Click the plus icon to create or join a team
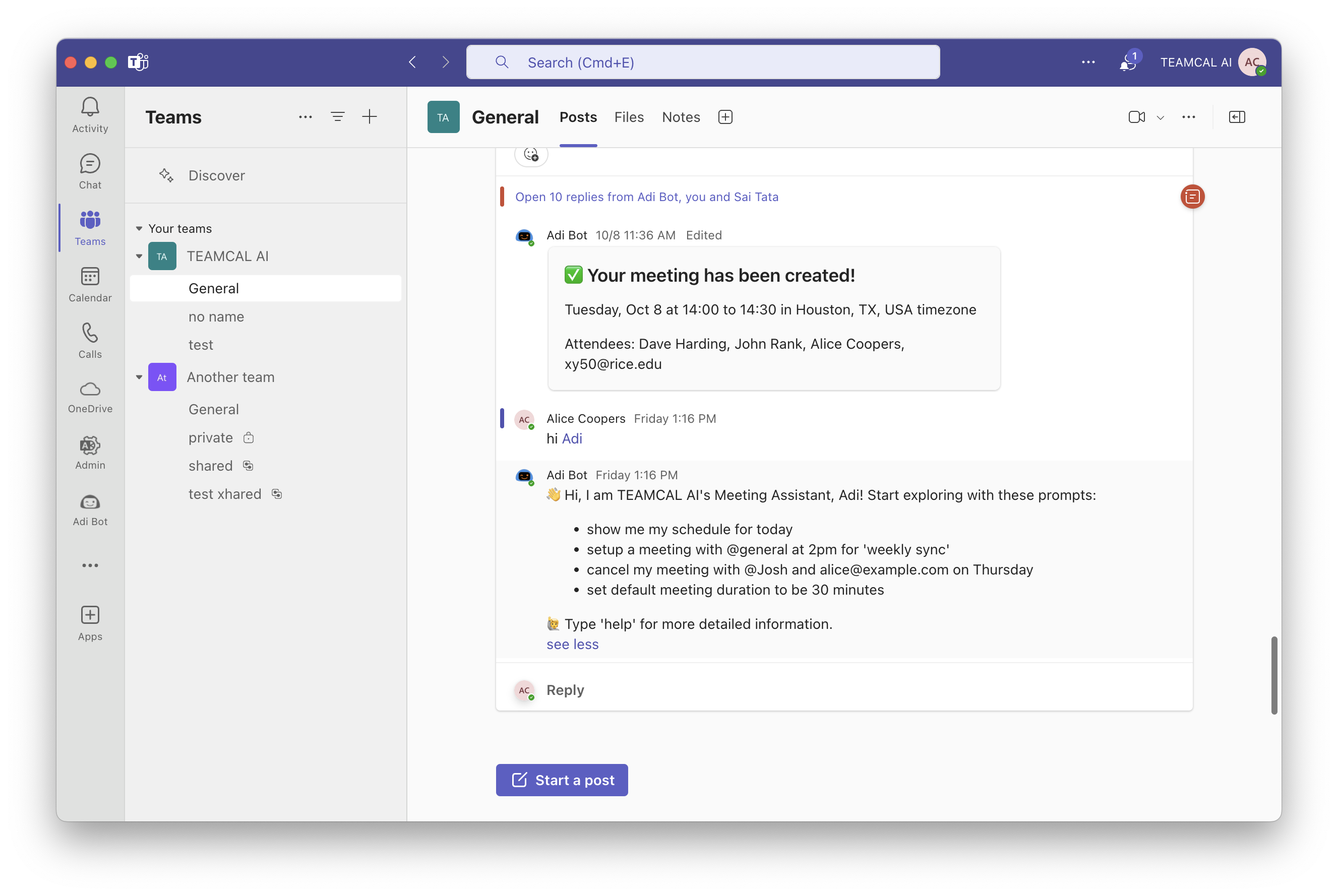 (369, 117)
